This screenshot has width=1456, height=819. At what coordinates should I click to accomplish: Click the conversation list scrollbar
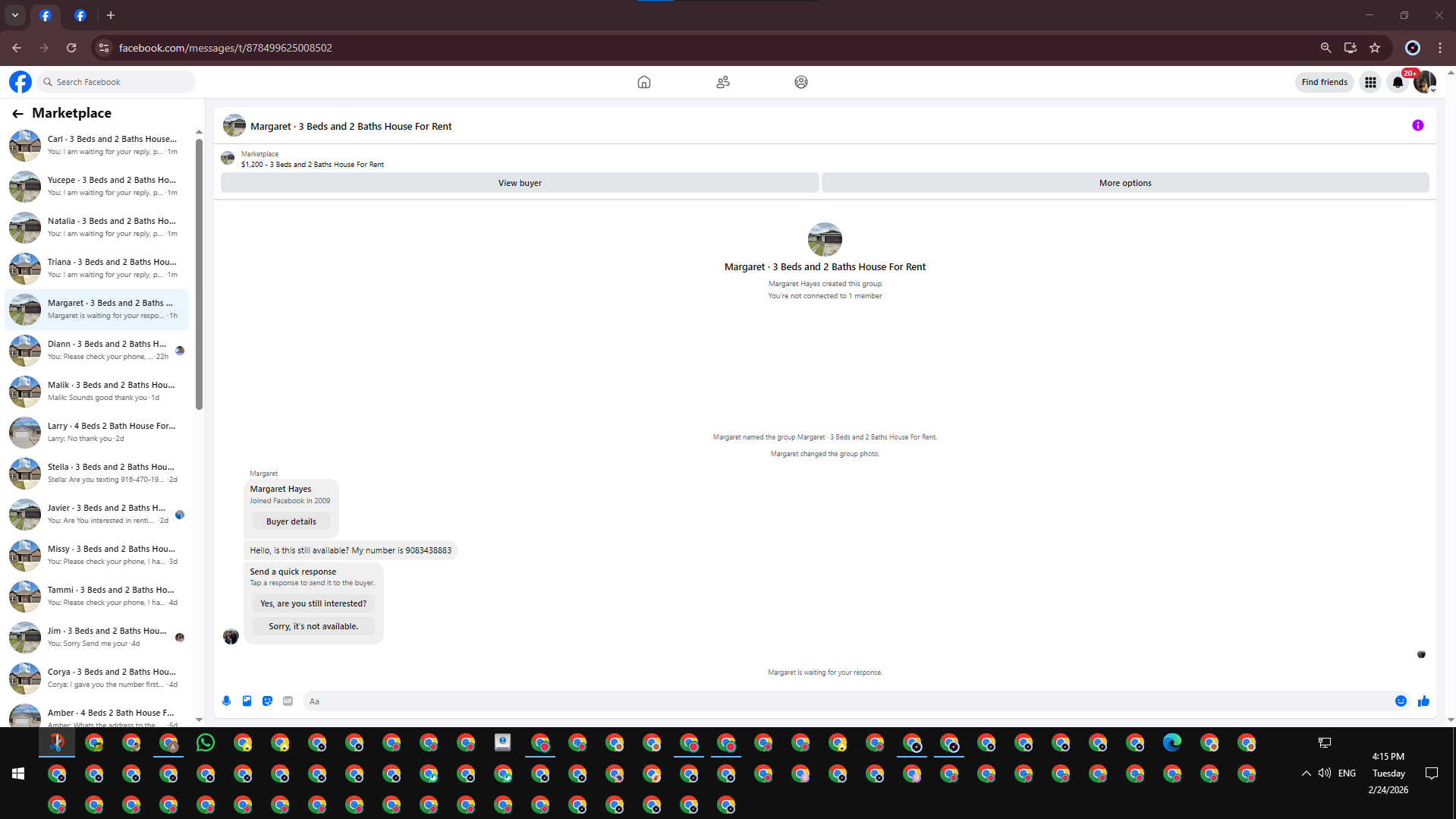point(199,273)
